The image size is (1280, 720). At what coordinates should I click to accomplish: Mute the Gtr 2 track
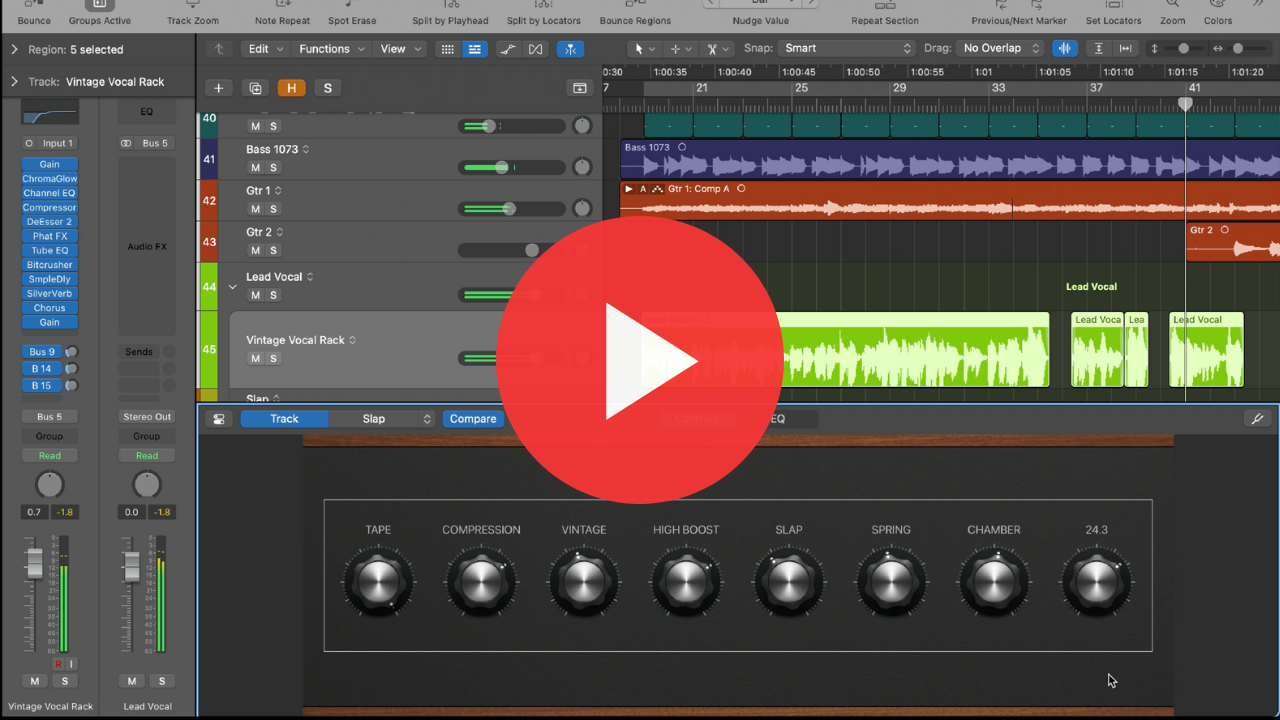(255, 250)
